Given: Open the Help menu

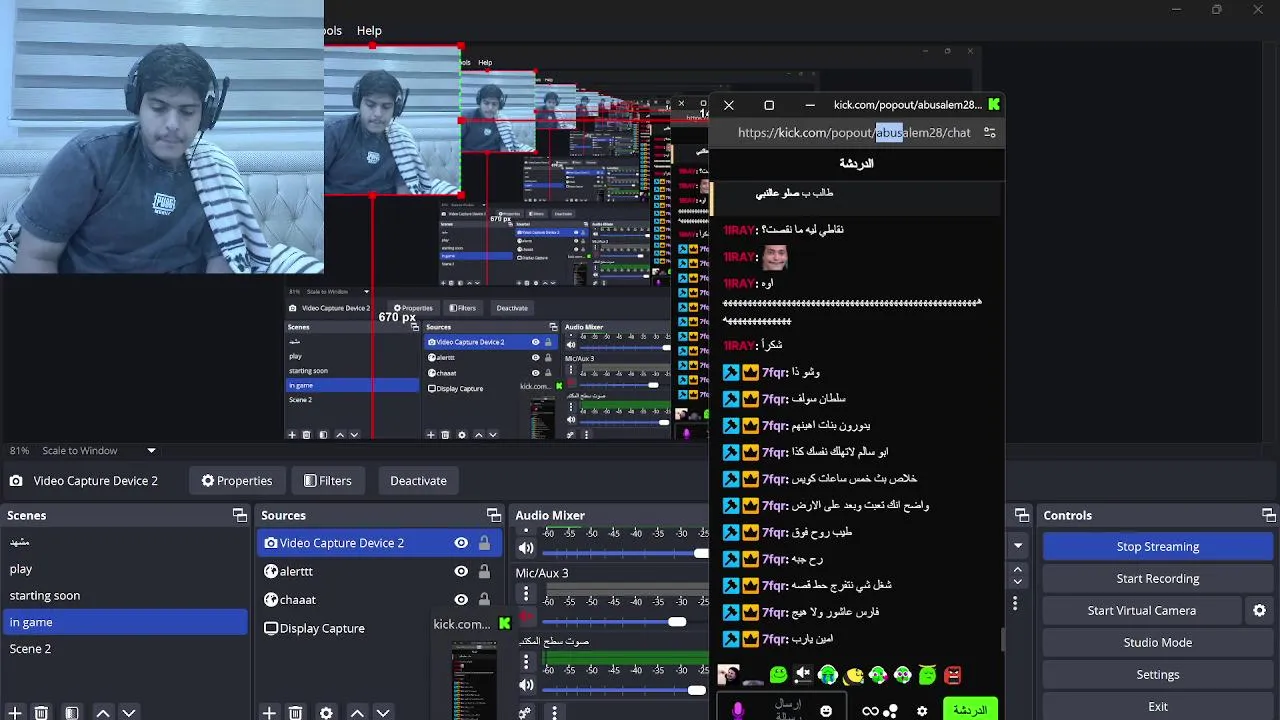Looking at the screenshot, I should click(x=369, y=31).
